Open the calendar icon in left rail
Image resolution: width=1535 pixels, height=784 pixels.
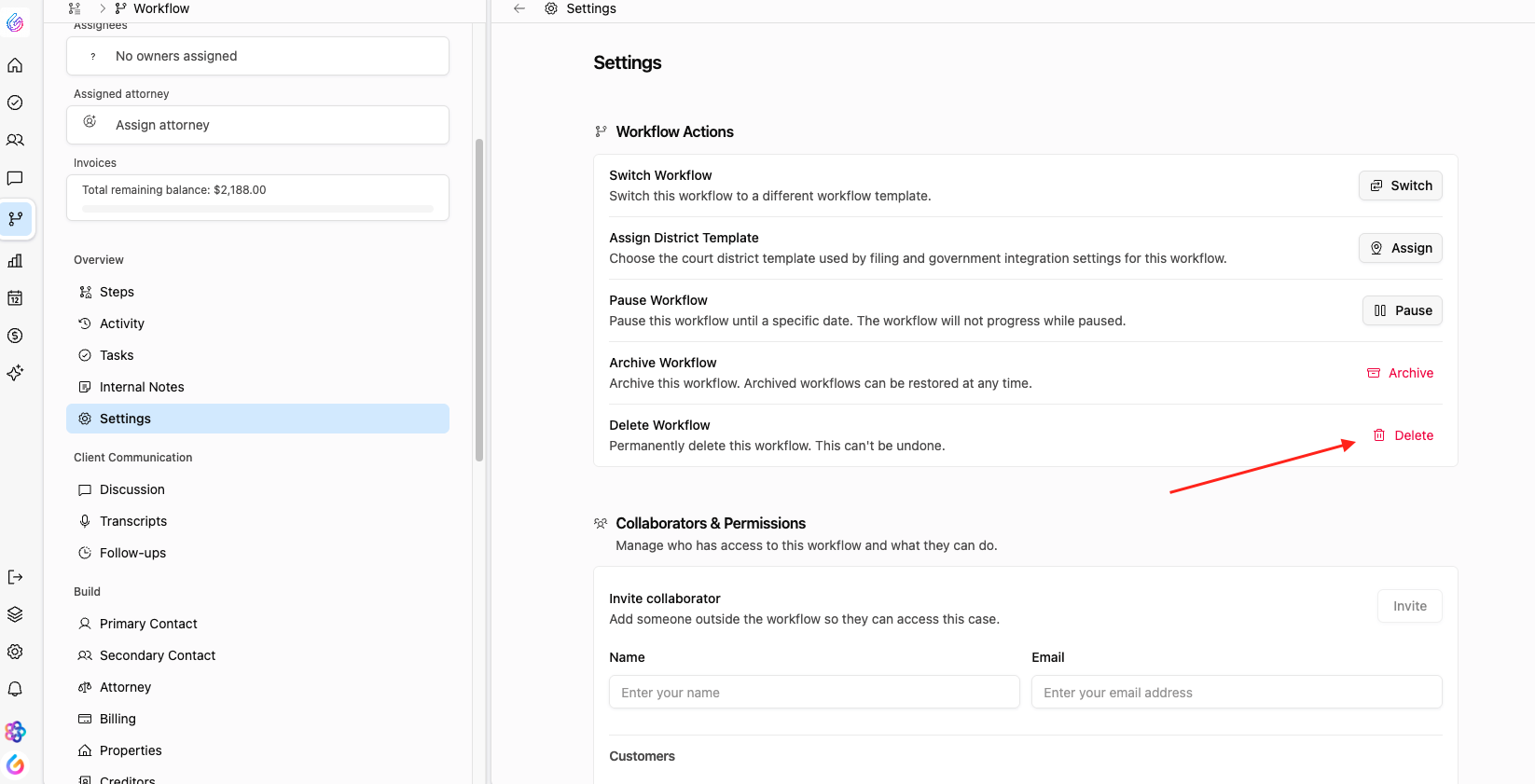click(x=15, y=298)
